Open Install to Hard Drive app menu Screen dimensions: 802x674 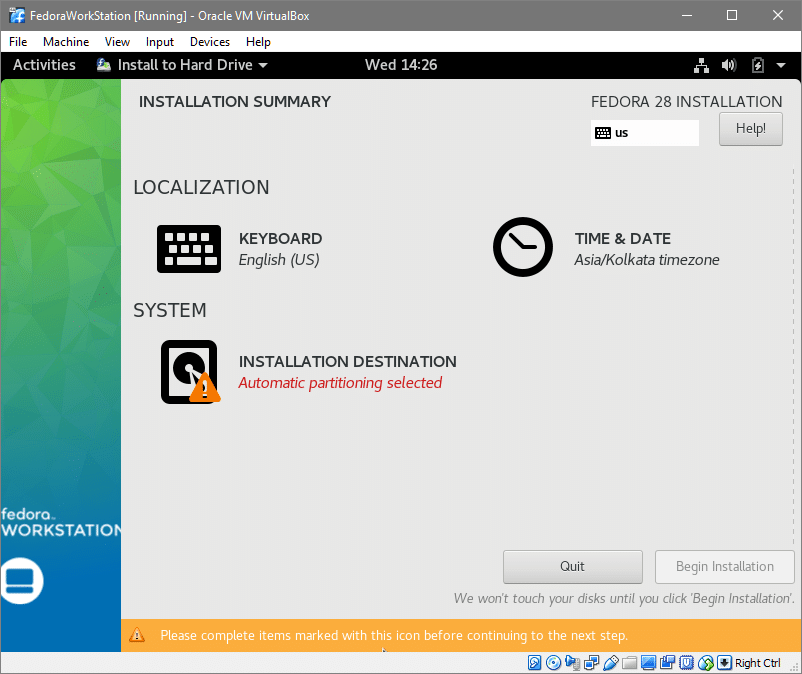click(x=182, y=65)
